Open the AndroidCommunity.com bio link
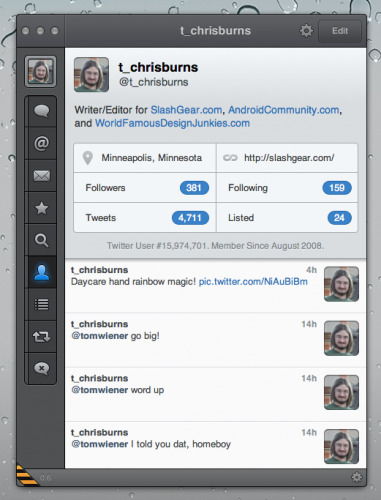381x500 pixels. tap(283, 110)
